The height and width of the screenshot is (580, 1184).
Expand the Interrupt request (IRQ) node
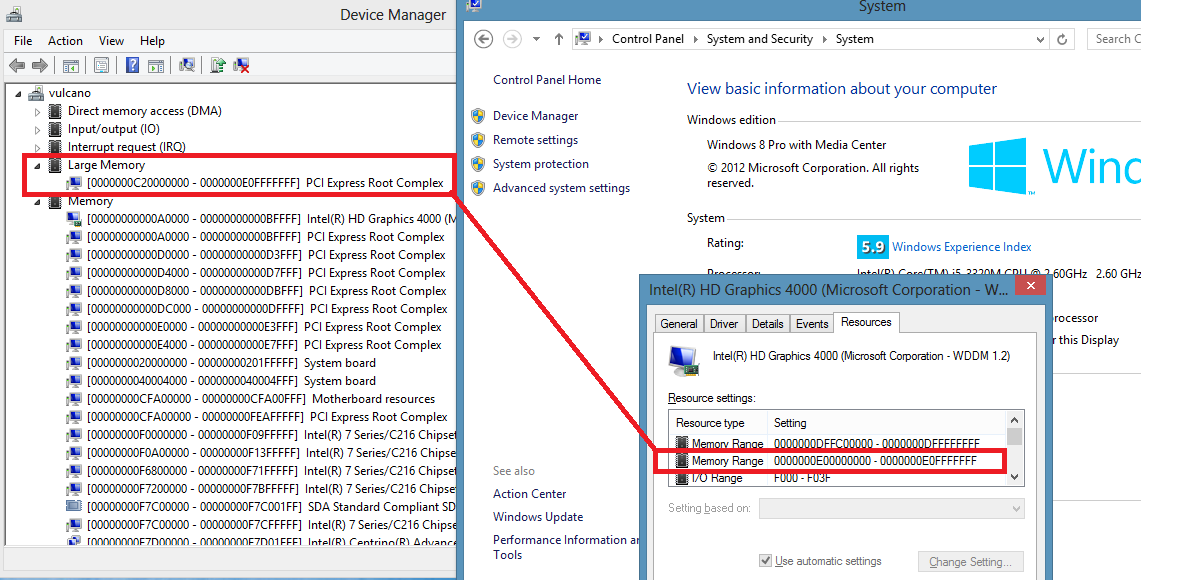pos(37,147)
